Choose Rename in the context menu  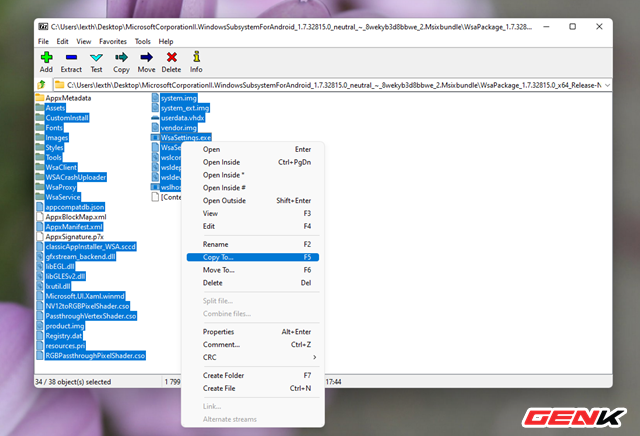[x=253, y=244]
